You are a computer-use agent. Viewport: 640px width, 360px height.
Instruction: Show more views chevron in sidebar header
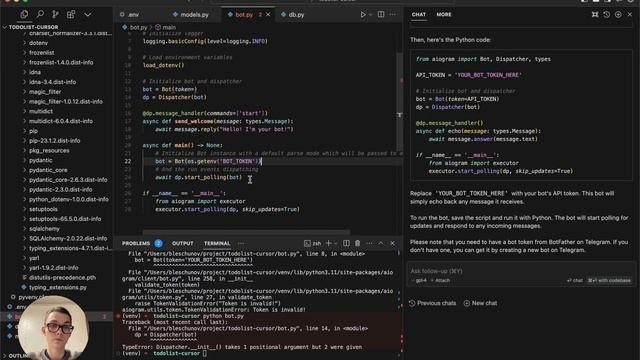coord(87,15)
